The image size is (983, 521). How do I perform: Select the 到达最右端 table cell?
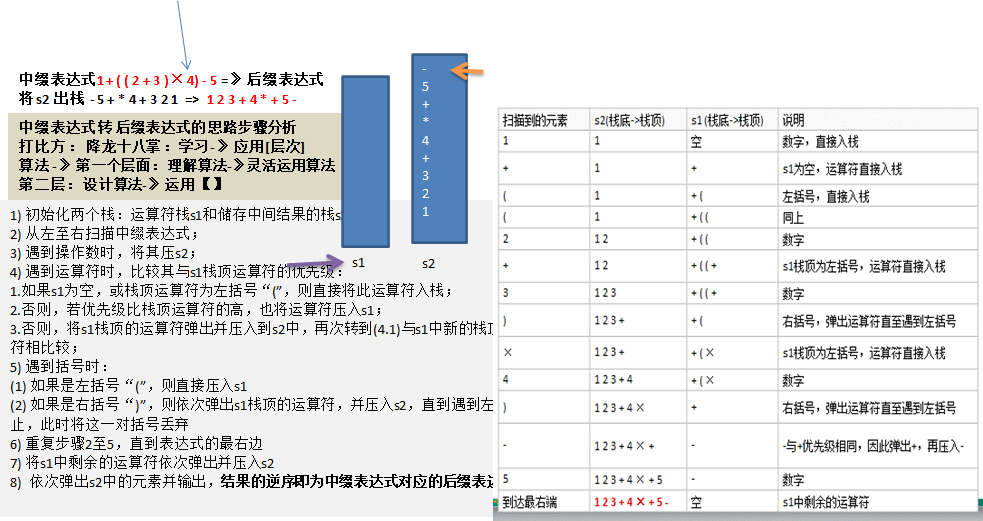pyautogui.click(x=544, y=502)
